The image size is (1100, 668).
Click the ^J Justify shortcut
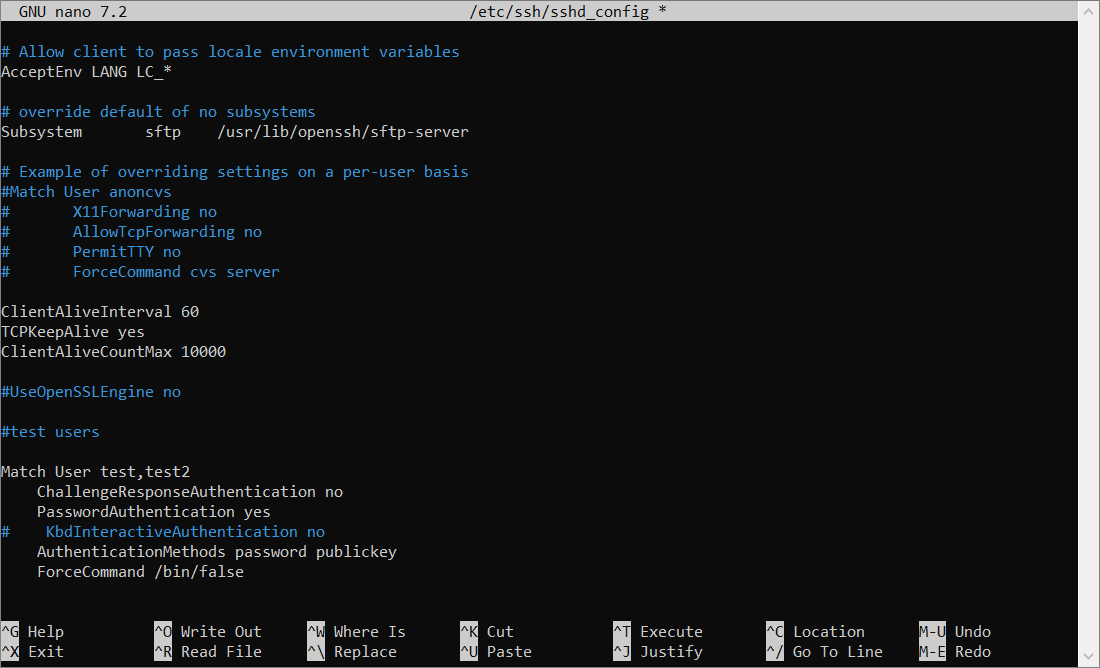(658, 652)
